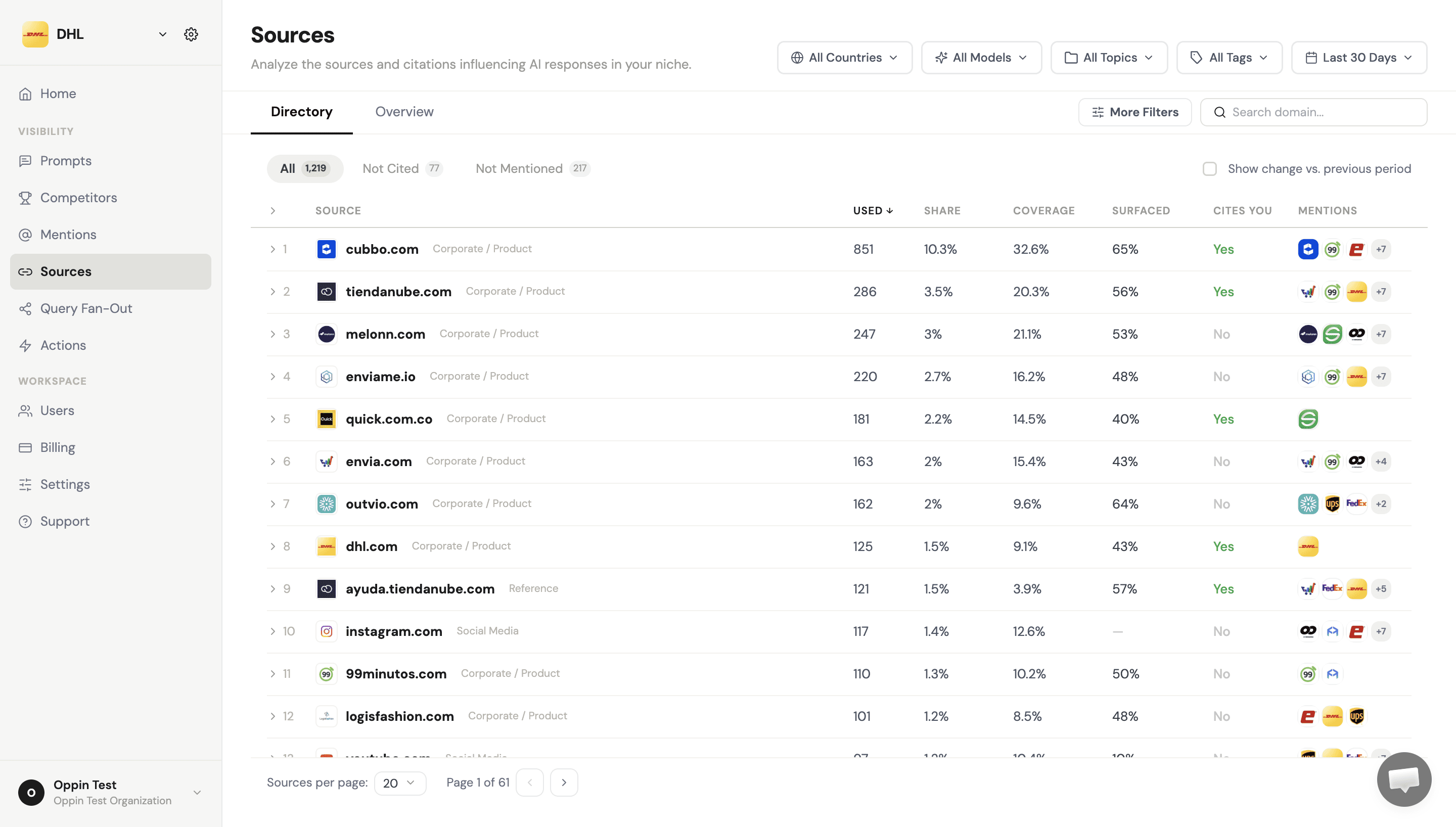
Task: Open Support in the sidebar
Action: pos(110,521)
